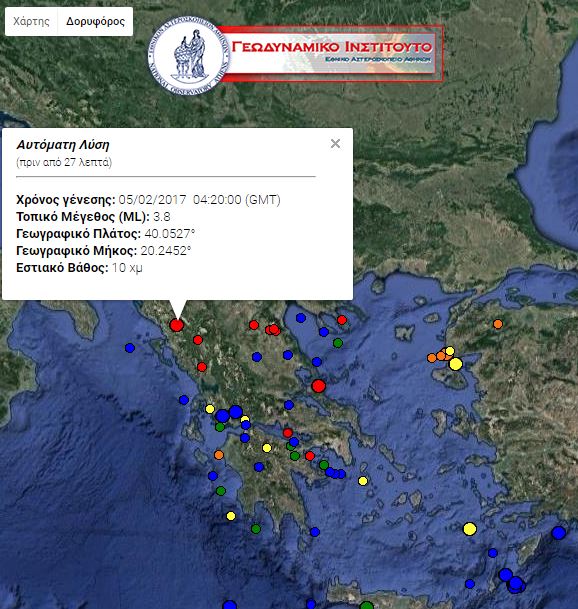Image resolution: width=578 pixels, height=609 pixels.
Task: Select the large yellow marker in the southeast Aegean
Action: (470, 529)
